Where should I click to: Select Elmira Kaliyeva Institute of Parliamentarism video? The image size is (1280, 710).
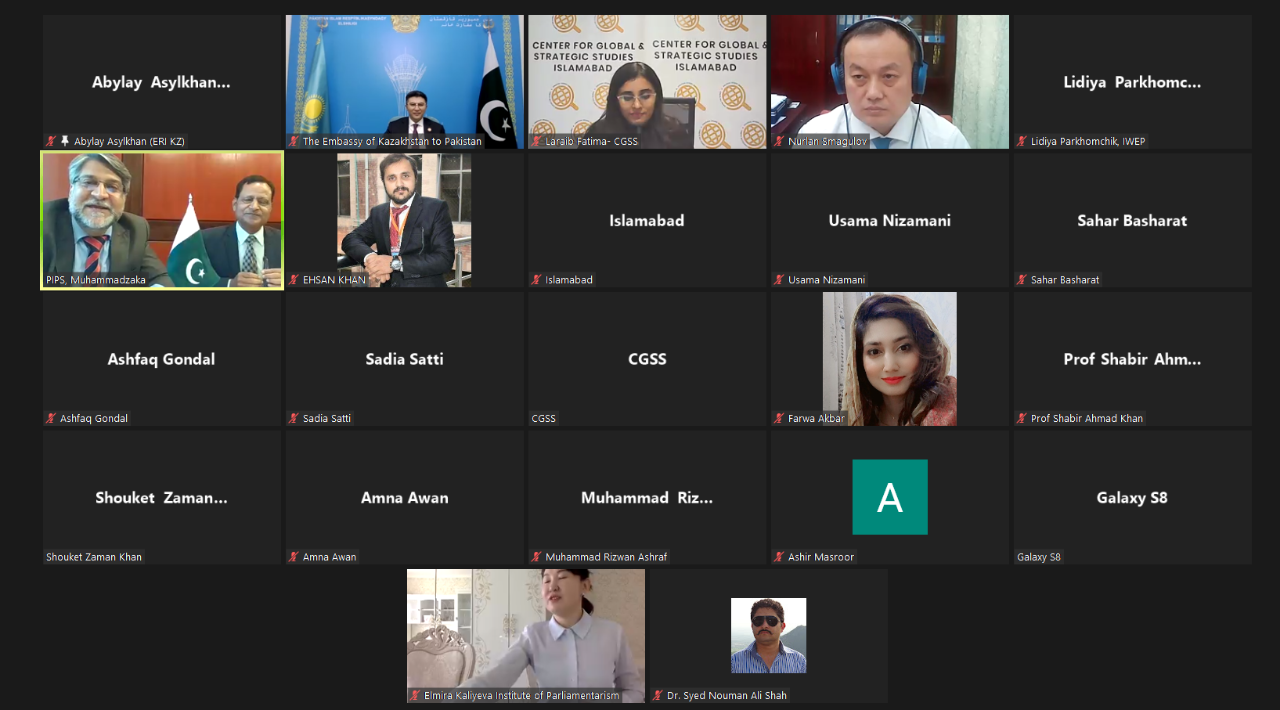(x=526, y=635)
